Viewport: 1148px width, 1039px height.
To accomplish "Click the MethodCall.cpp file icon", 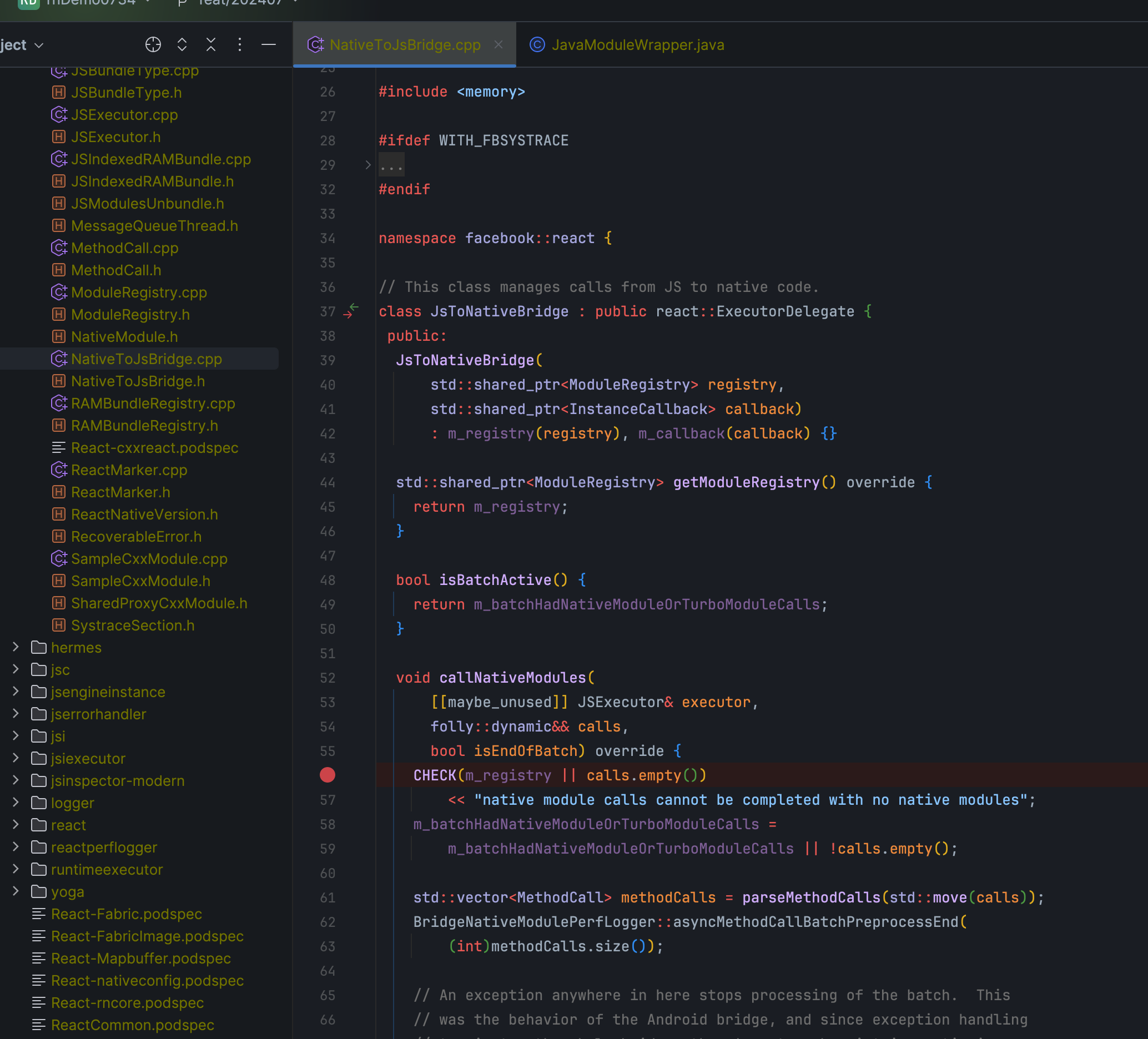I will pos(59,248).
